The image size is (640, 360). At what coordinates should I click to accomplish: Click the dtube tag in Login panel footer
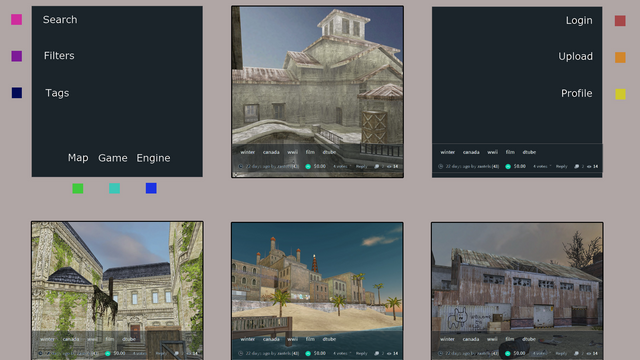click(x=529, y=152)
